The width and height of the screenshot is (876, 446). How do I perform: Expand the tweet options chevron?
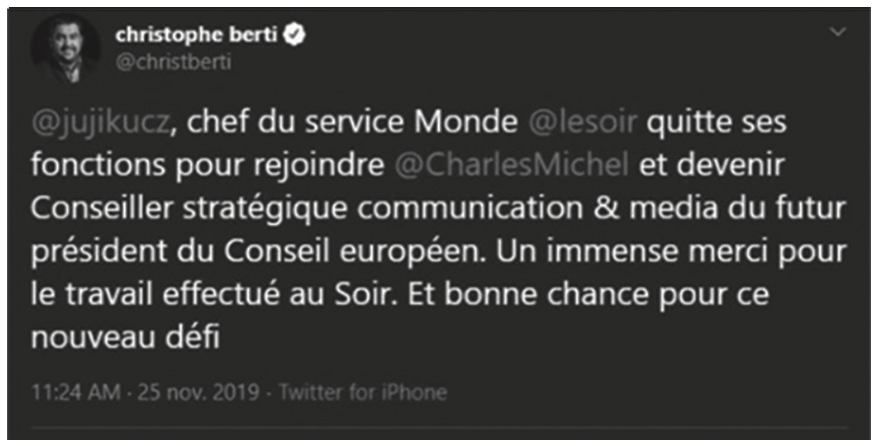838,32
